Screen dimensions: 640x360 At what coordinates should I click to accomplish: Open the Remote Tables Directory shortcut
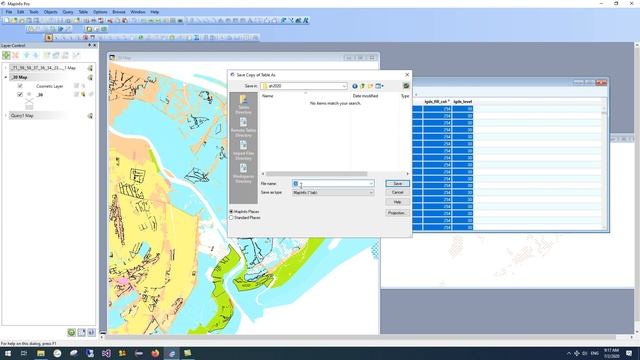click(x=243, y=127)
